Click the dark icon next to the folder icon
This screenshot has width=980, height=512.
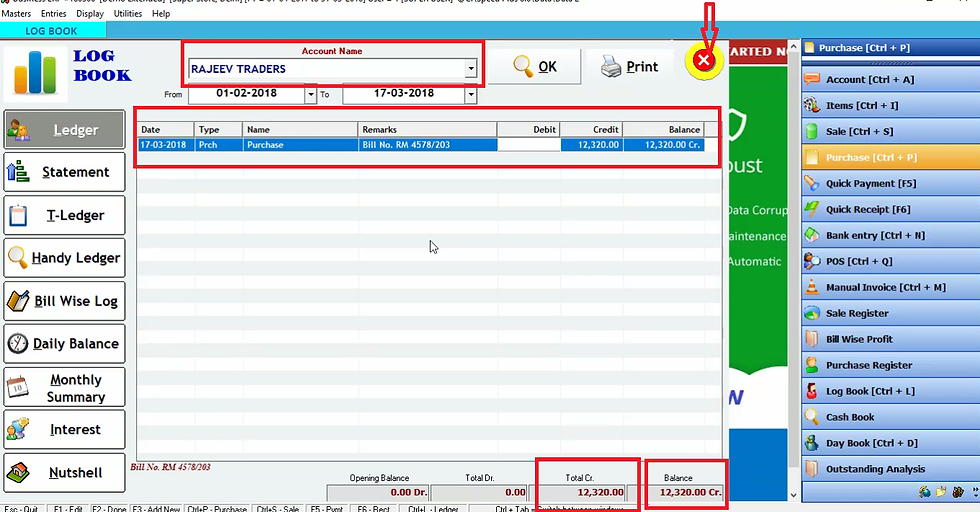point(958,492)
